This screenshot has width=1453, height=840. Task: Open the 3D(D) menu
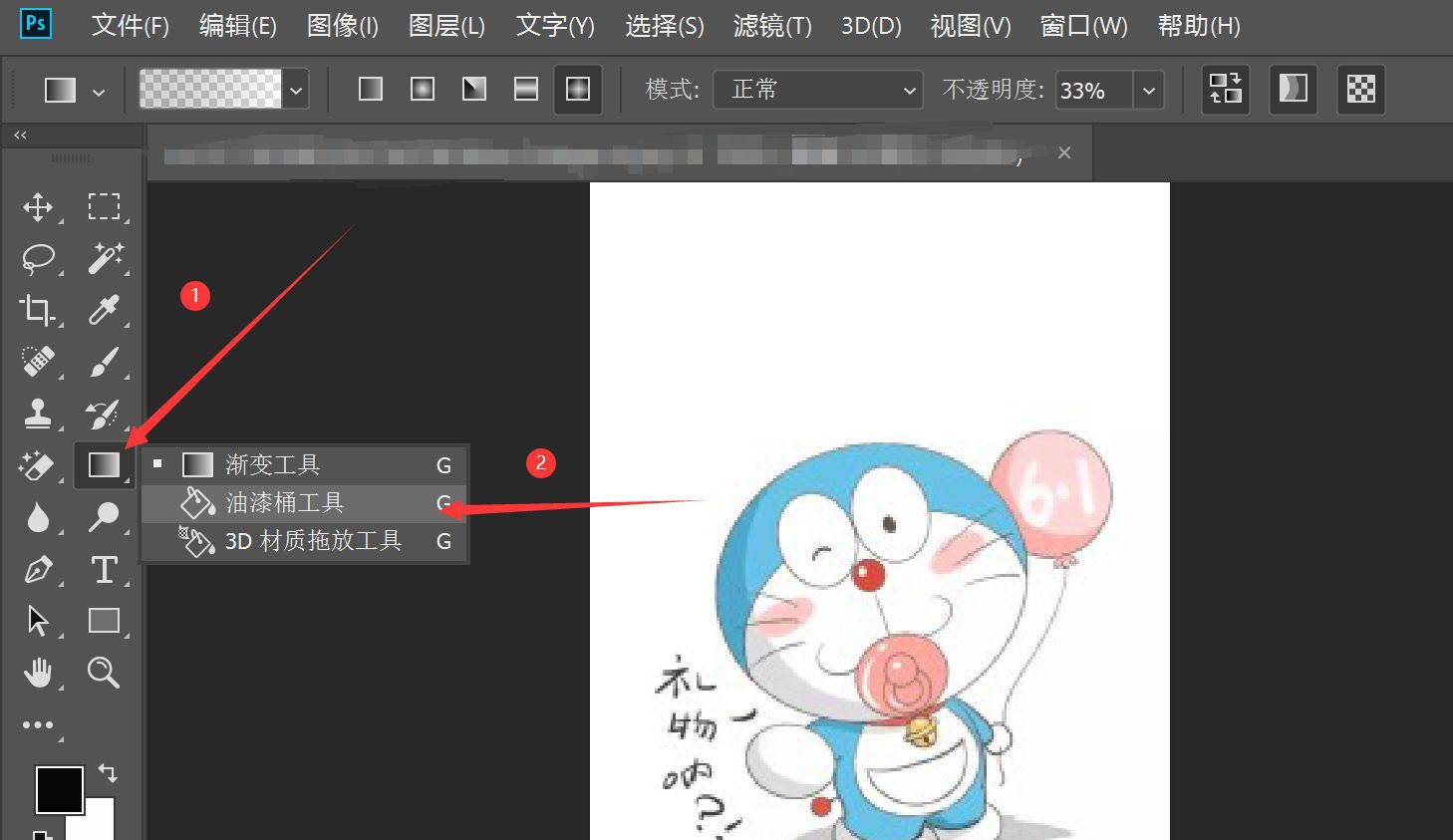click(871, 25)
